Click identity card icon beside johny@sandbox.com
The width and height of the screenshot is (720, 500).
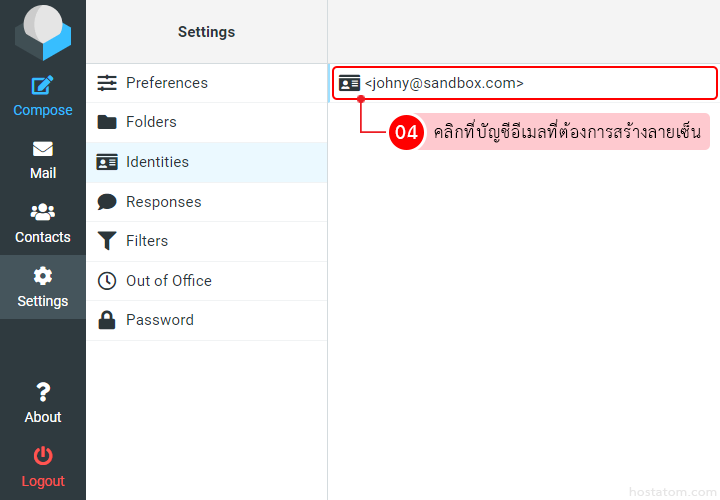(349, 84)
